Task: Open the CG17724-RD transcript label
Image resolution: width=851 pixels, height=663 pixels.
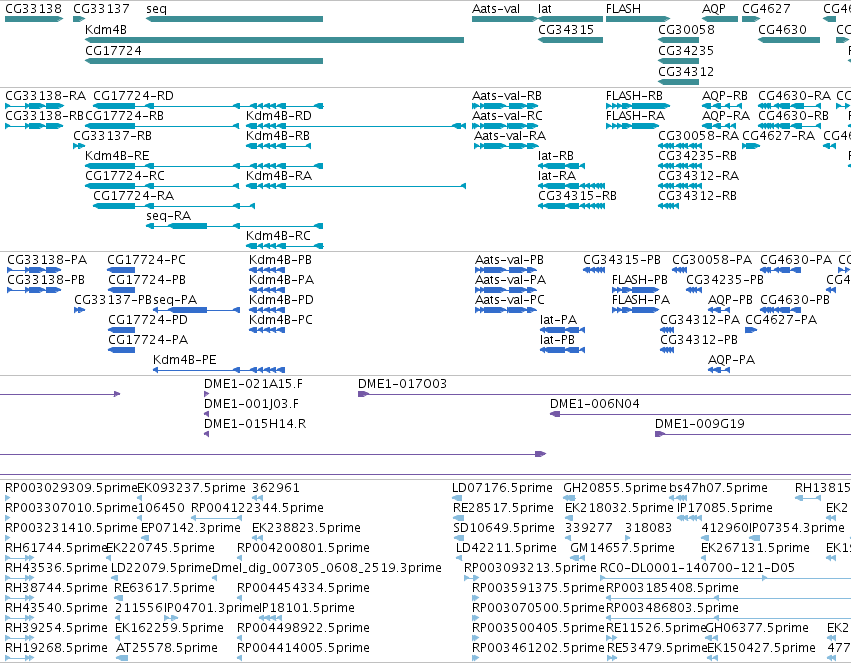Action: click(134, 95)
